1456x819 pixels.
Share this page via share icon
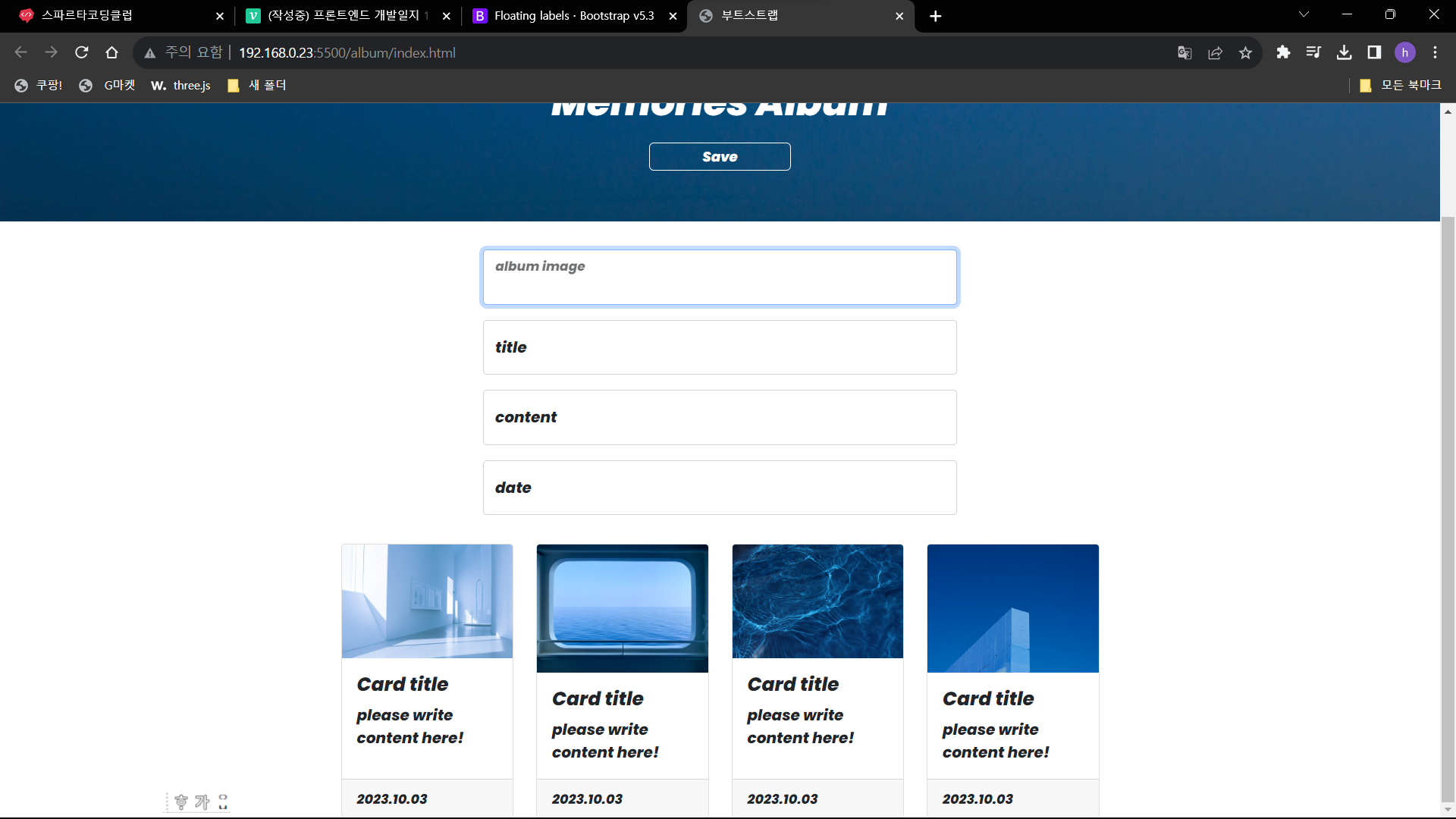click(x=1215, y=52)
